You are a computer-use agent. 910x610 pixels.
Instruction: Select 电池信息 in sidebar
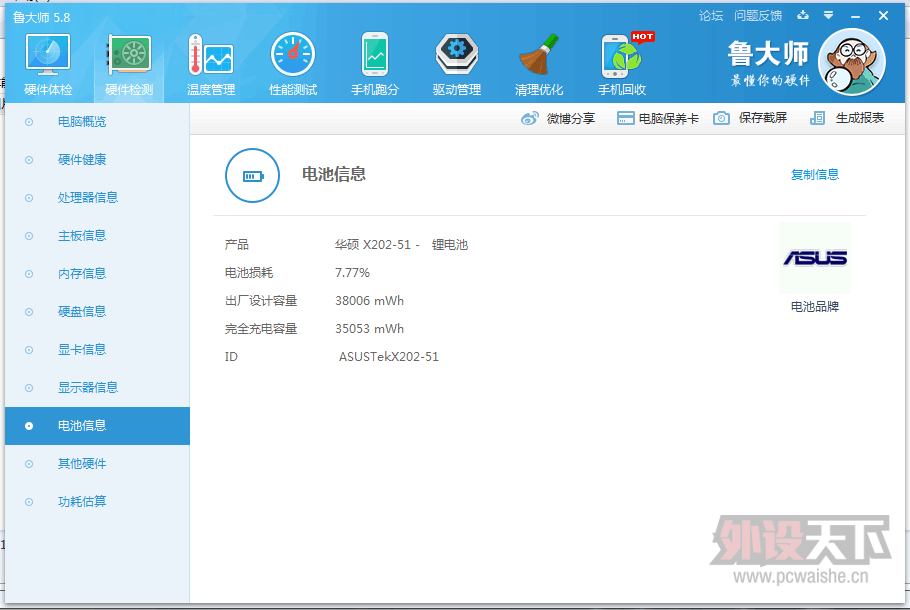[98, 426]
